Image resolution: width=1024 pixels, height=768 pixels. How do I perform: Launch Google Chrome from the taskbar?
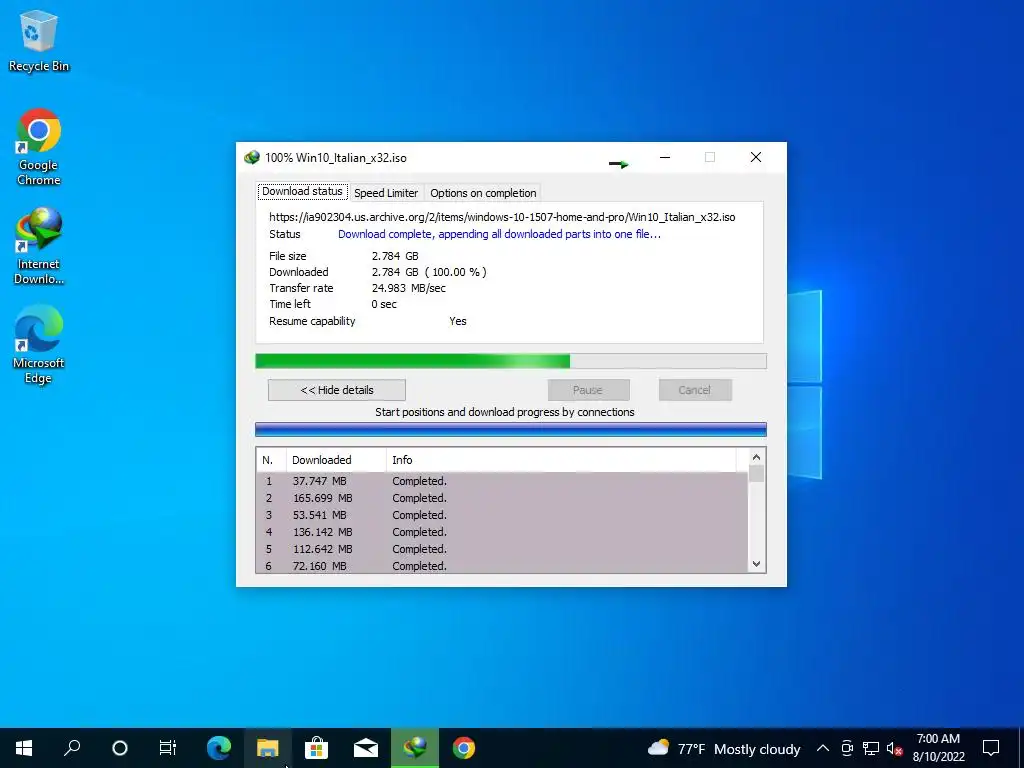pyautogui.click(x=464, y=748)
